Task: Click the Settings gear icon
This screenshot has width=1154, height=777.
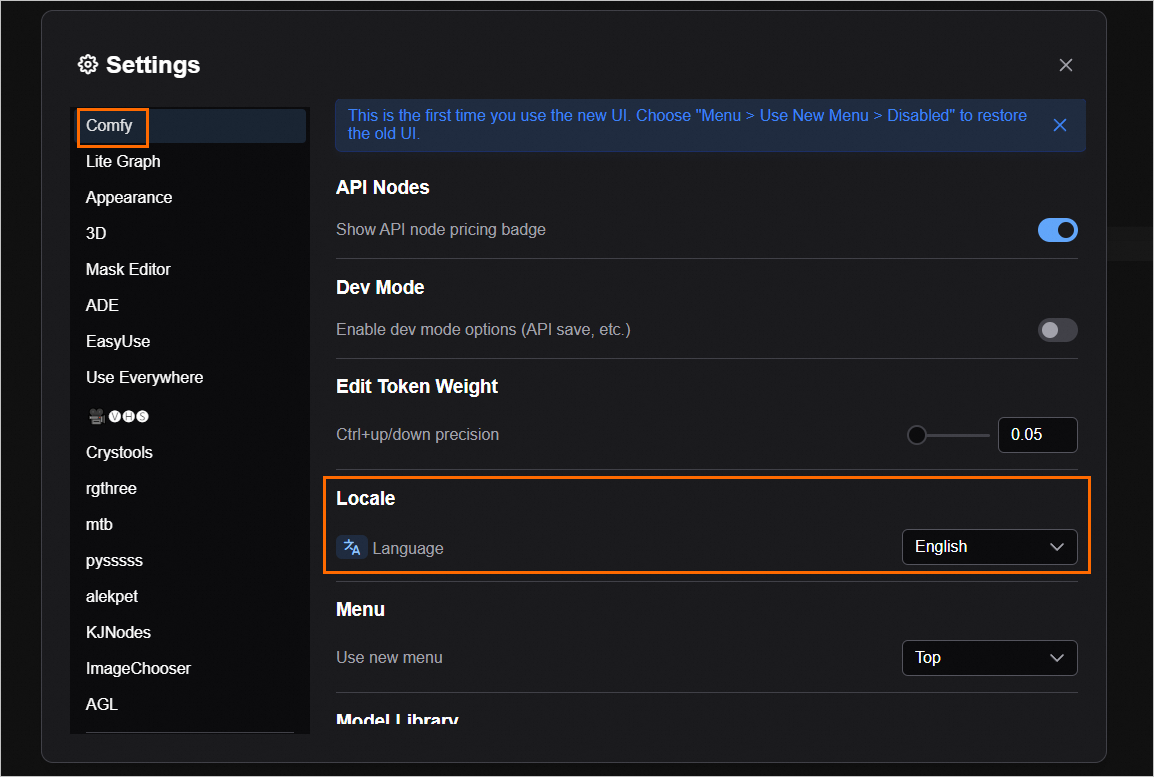Action: click(88, 65)
